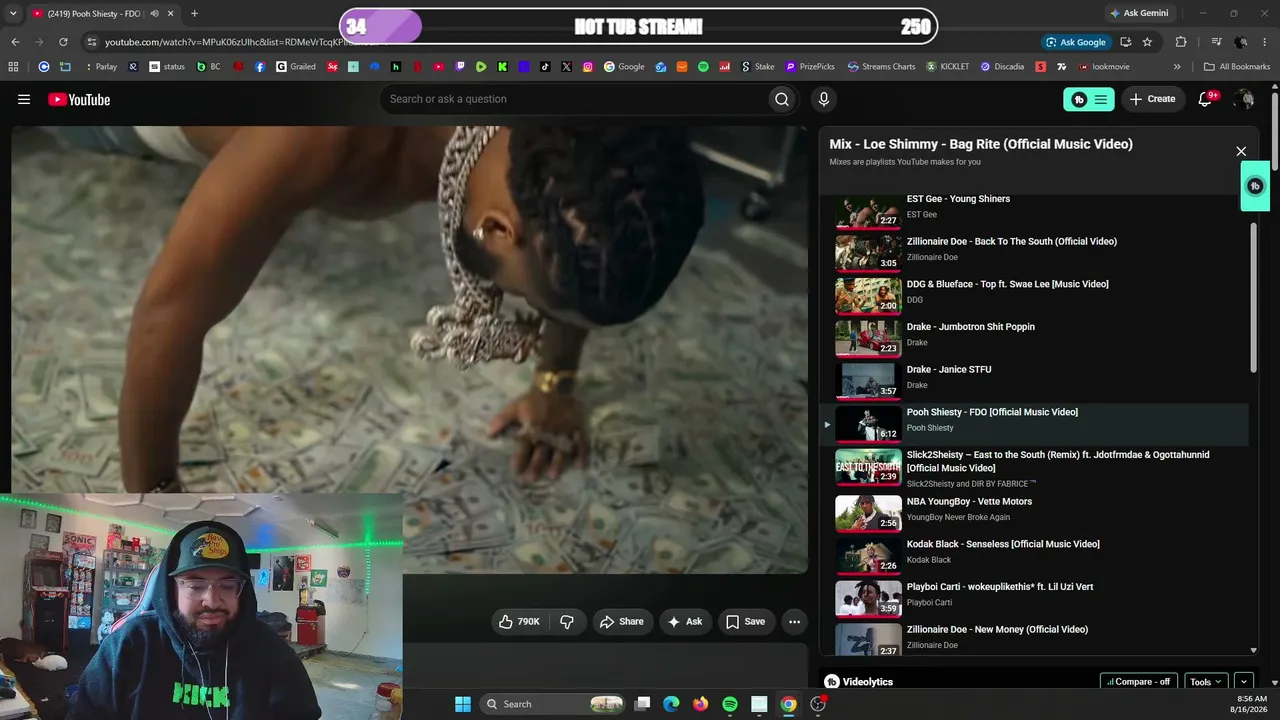Open Ask Gemini in the title bar

pos(1138,13)
